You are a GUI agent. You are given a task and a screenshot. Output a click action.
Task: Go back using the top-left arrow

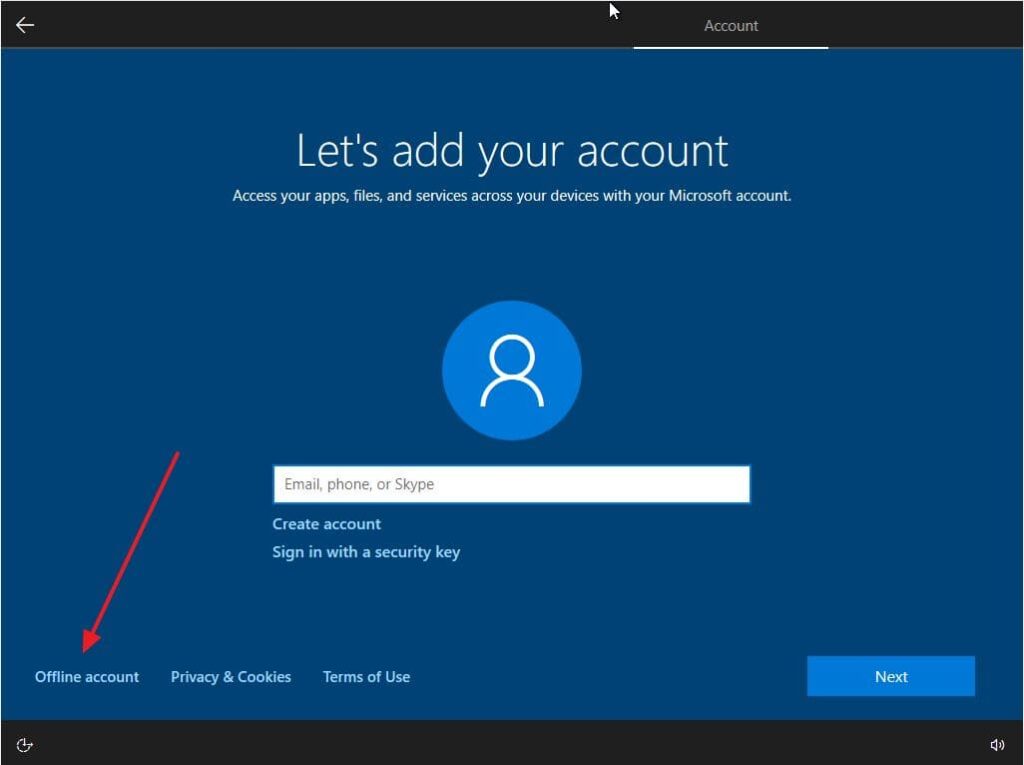[25, 25]
